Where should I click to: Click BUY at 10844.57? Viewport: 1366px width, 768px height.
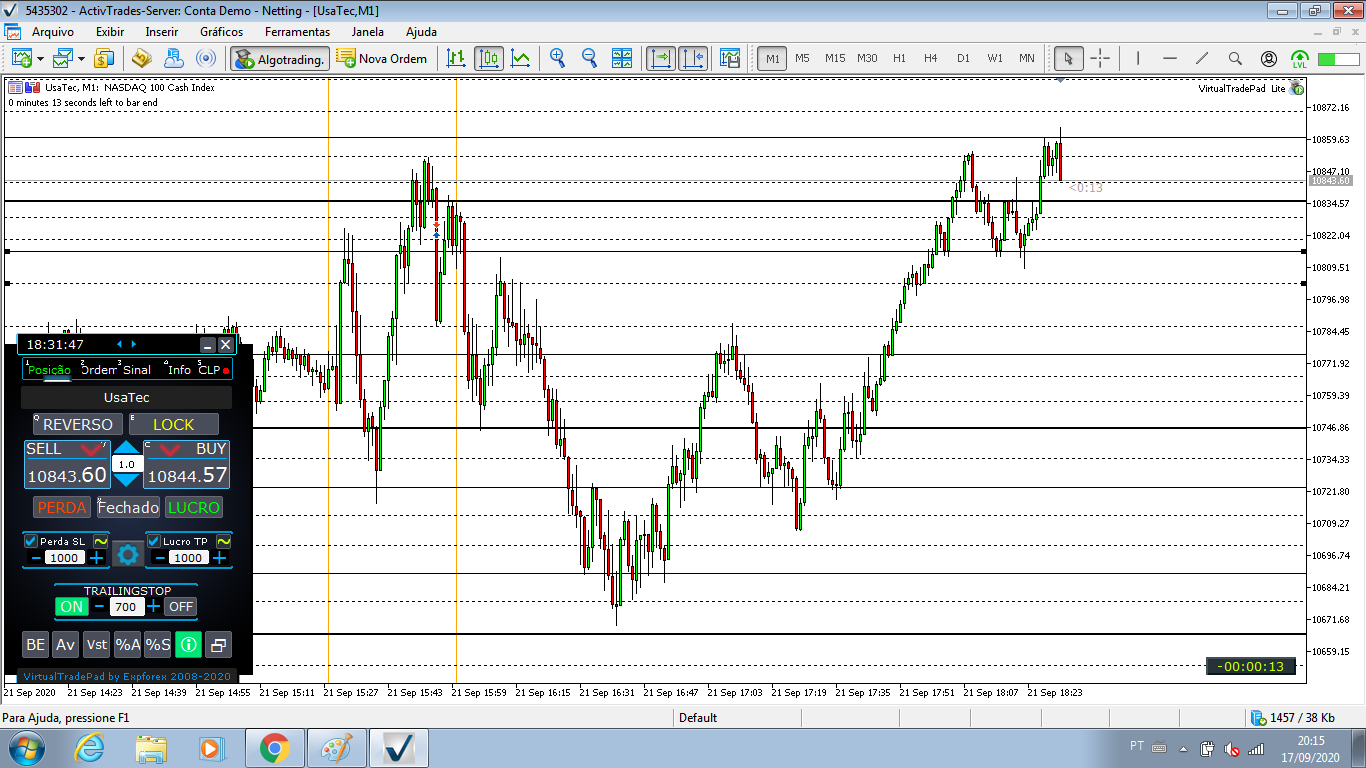(187, 465)
